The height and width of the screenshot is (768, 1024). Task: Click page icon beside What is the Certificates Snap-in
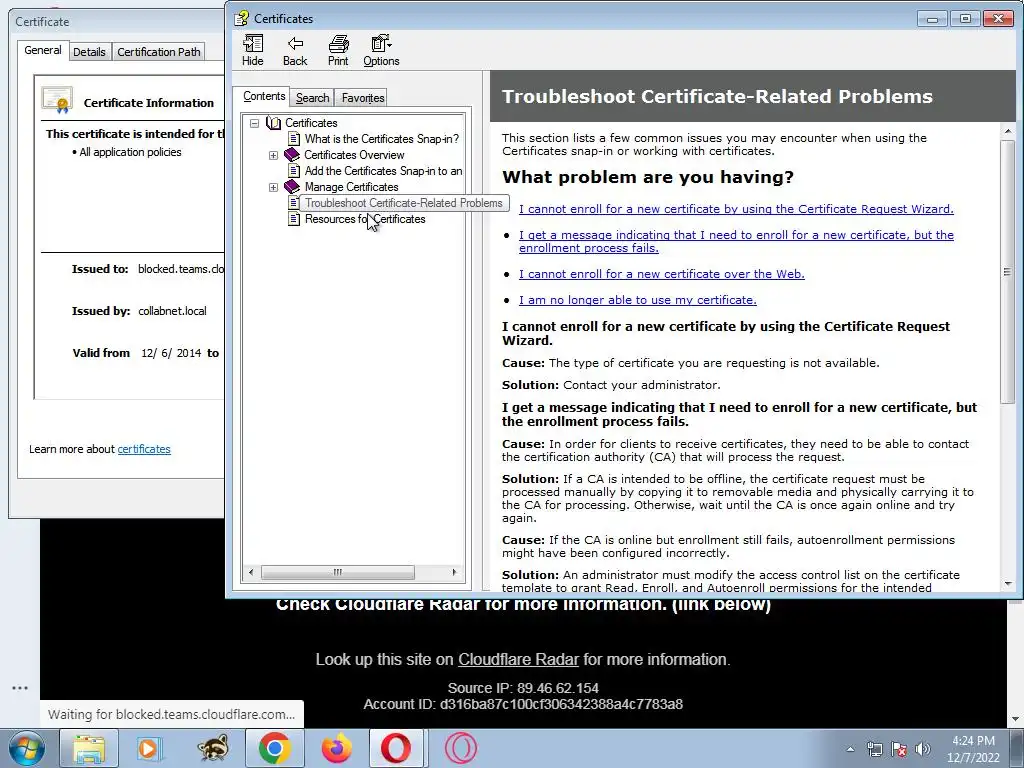[294, 139]
